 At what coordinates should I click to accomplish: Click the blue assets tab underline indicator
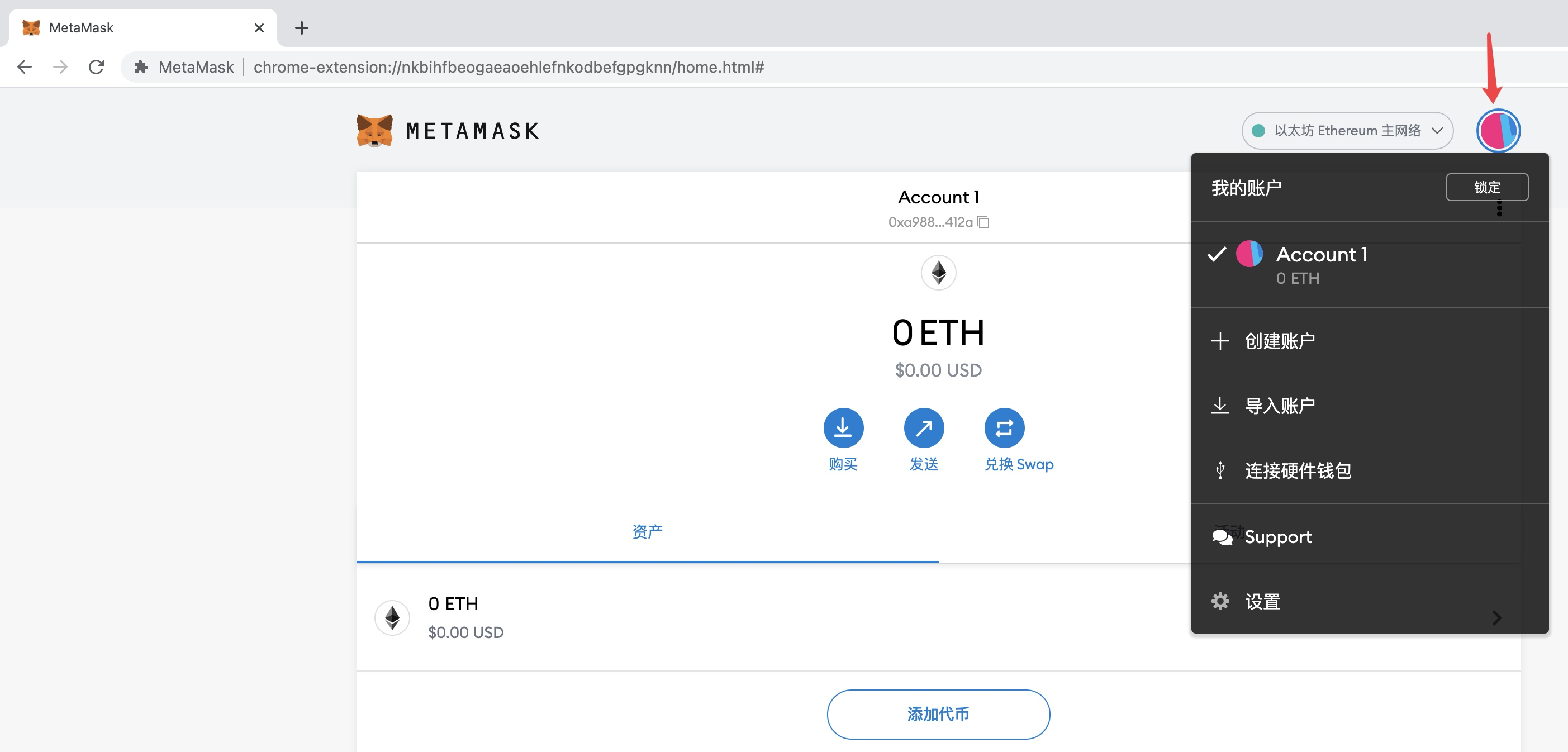tap(647, 563)
